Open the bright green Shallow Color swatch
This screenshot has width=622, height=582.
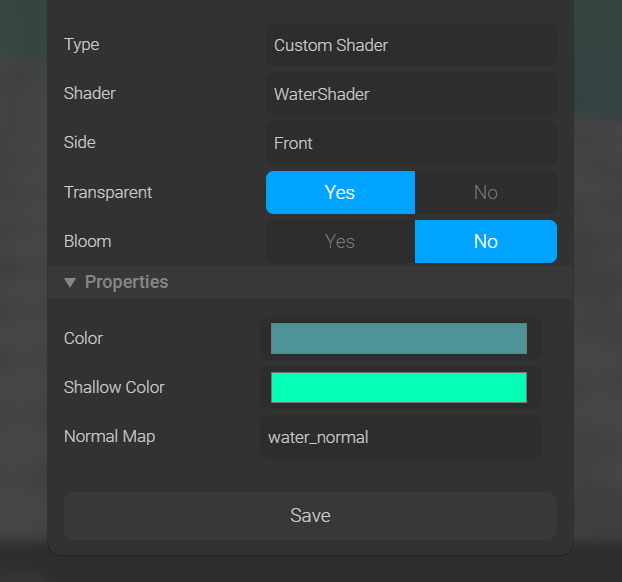point(398,388)
